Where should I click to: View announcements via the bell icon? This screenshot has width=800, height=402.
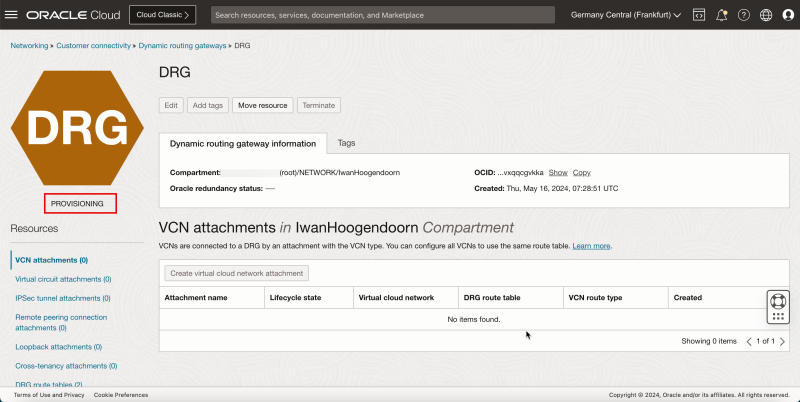pos(721,15)
